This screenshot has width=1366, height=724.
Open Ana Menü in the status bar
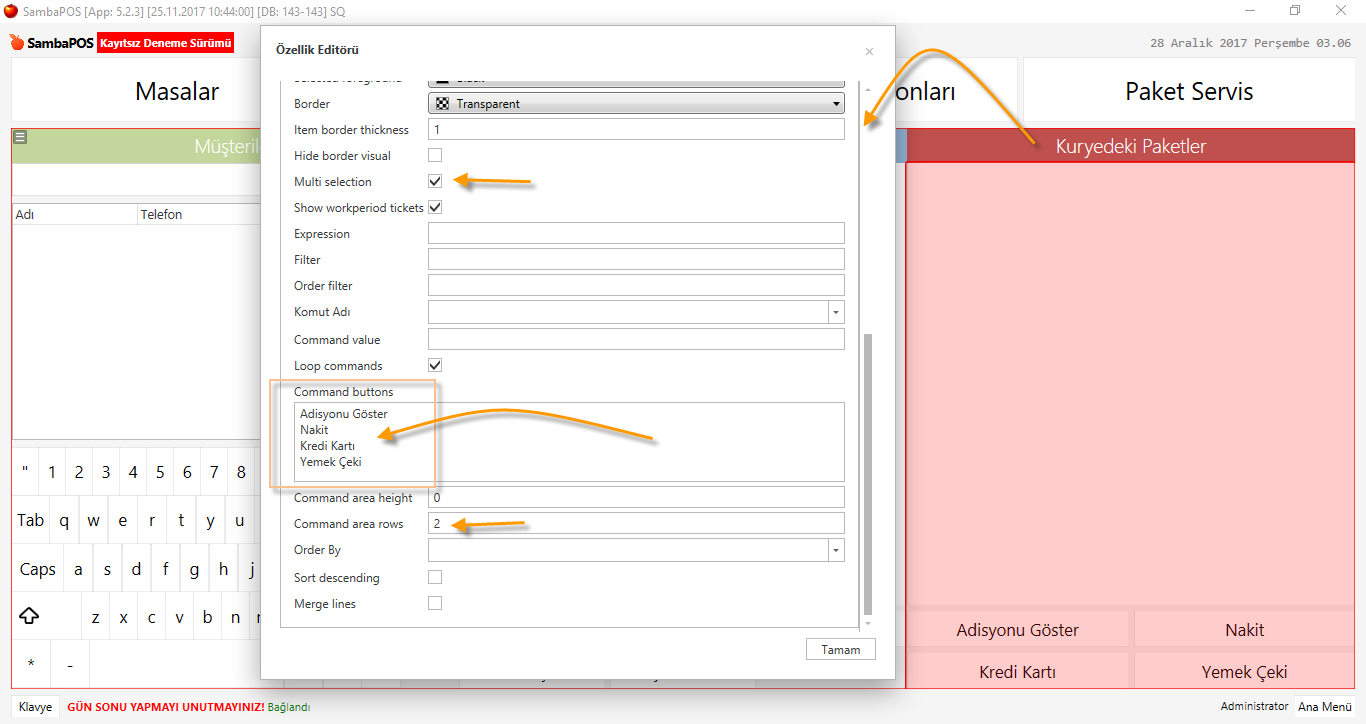1324,707
